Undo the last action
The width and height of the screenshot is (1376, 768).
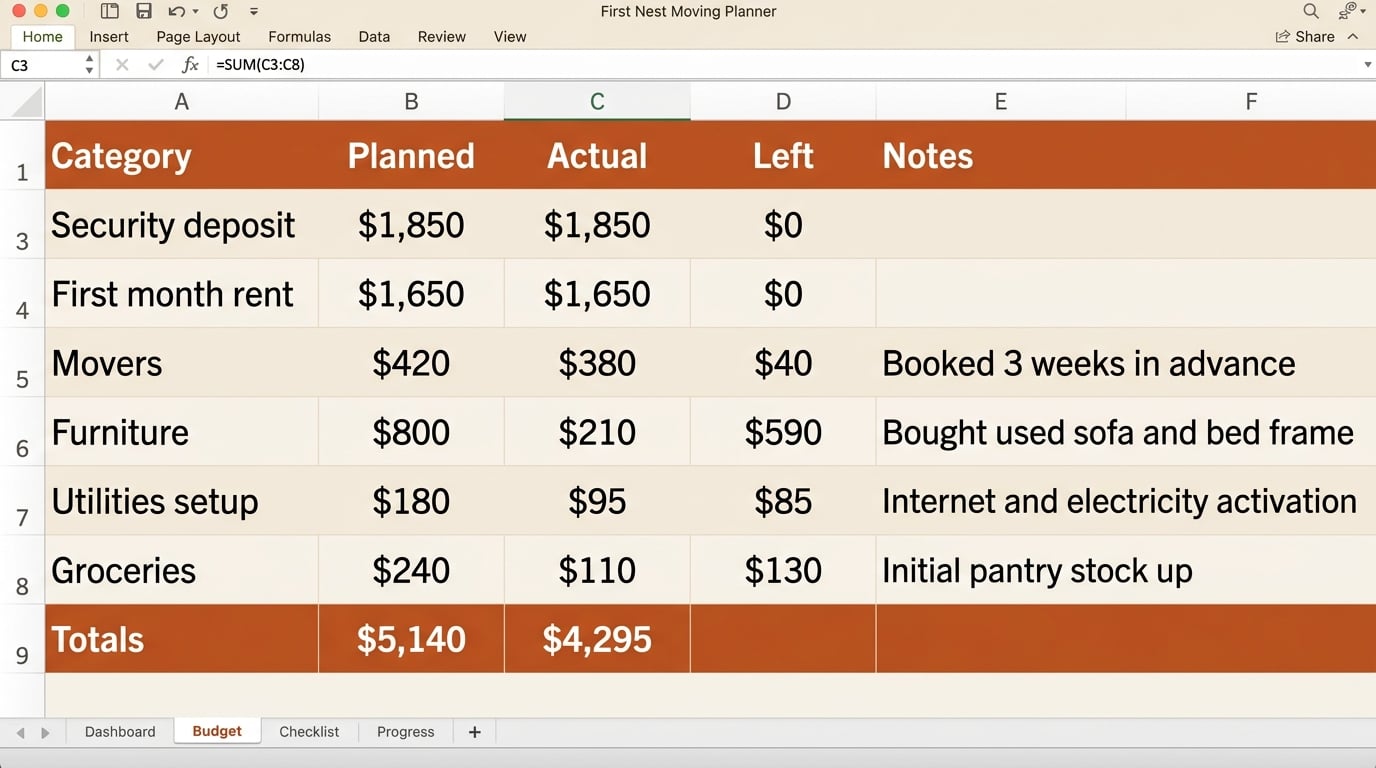coord(177,11)
